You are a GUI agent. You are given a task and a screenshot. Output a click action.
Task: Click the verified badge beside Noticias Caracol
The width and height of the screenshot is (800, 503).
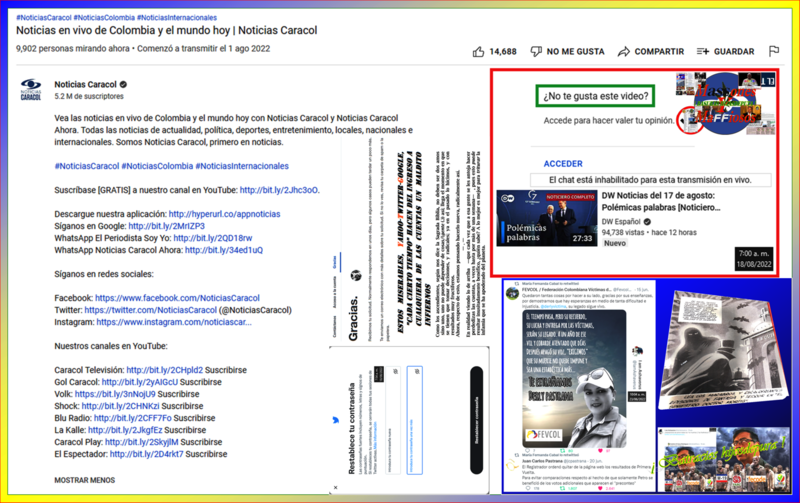point(123,85)
